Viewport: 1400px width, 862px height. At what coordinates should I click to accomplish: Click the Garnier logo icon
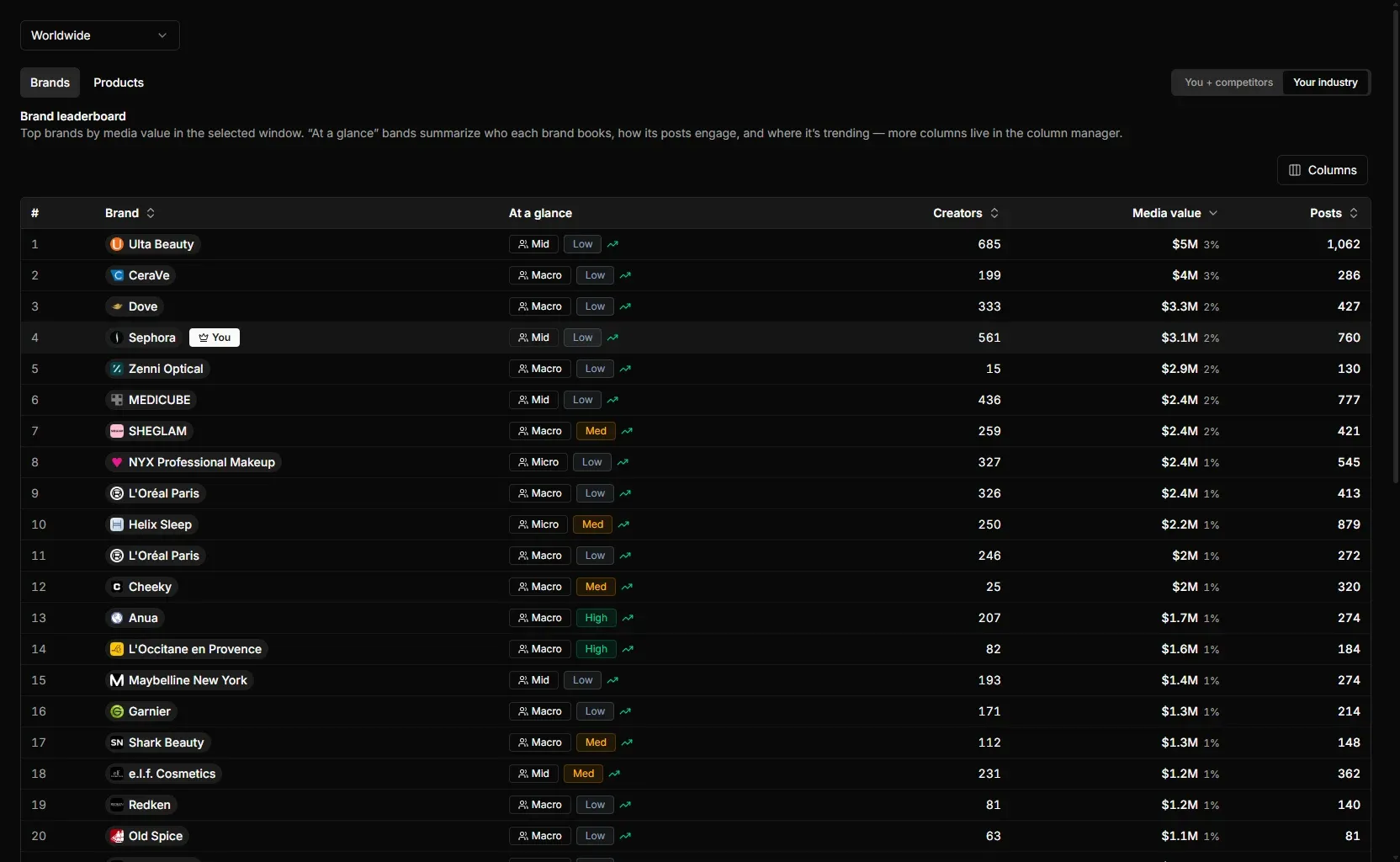coord(117,711)
